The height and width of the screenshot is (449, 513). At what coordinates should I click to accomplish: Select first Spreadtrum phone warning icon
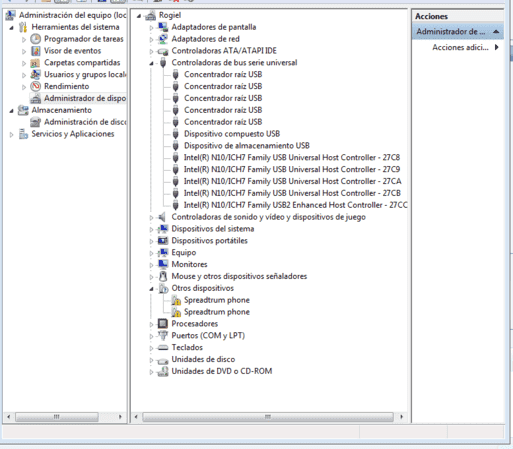pyautogui.click(x=176, y=300)
